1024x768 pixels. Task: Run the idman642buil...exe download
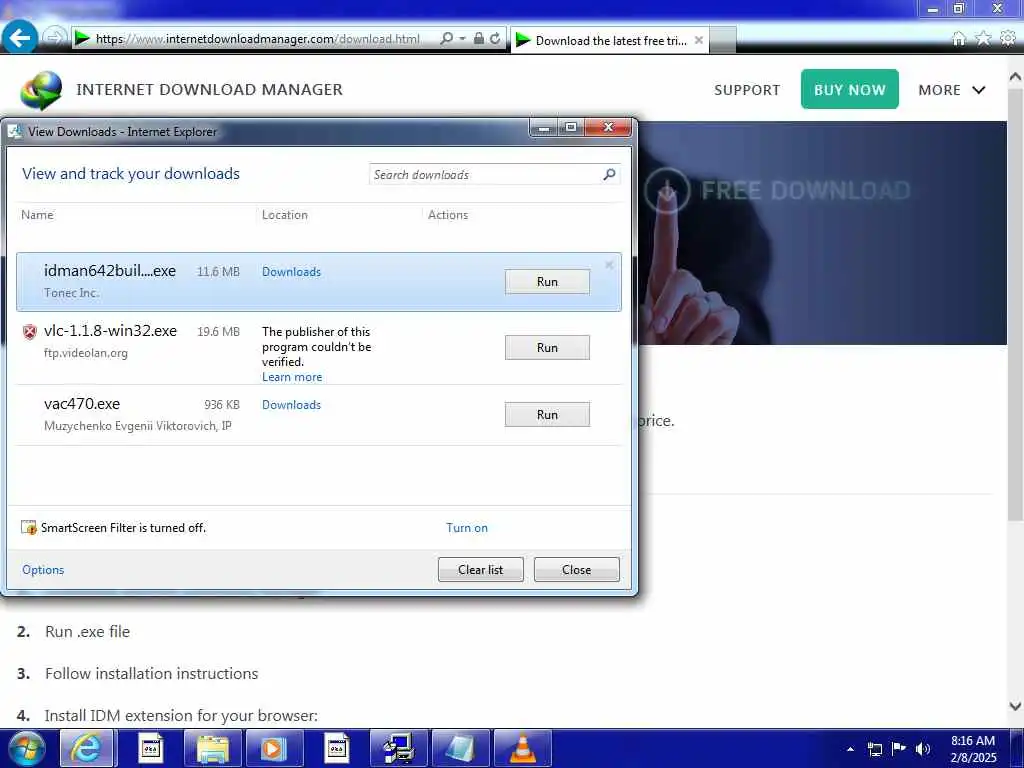(547, 281)
